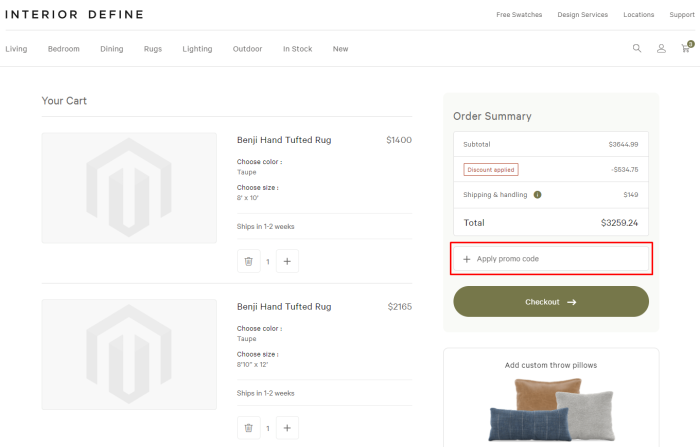Screen dimensions: 700x447
Task: Click the Discount applied badge
Action: (x=491, y=170)
